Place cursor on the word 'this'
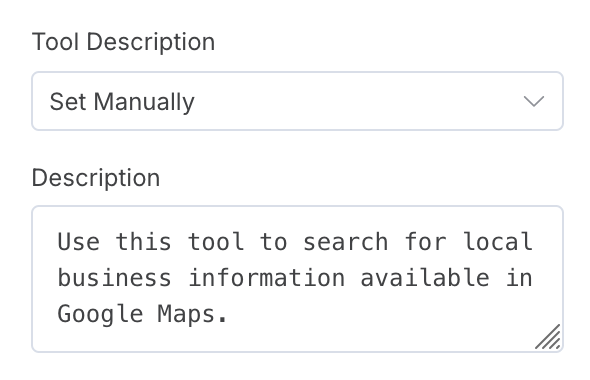 tap(143, 242)
